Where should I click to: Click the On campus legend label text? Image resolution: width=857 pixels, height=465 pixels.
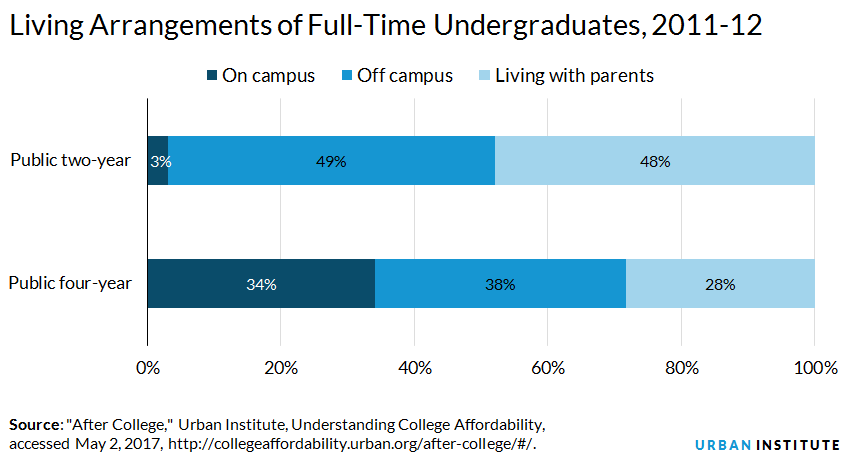click(x=268, y=75)
